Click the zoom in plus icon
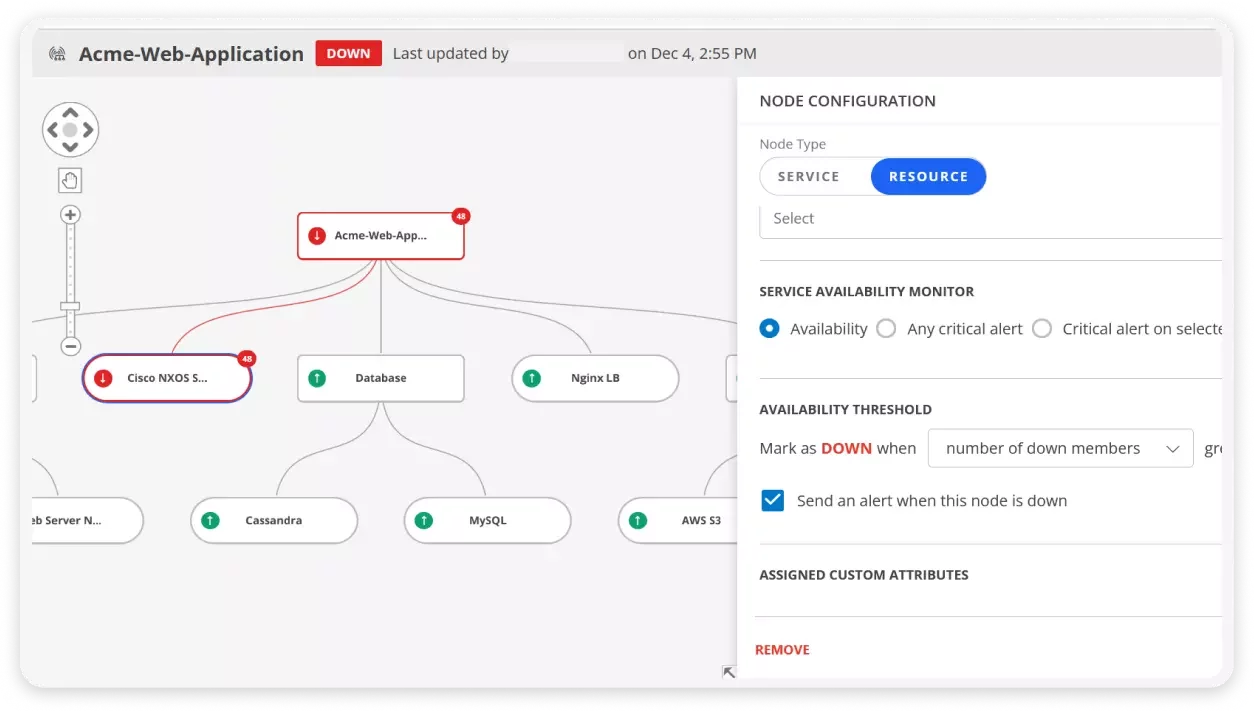The image size is (1254, 711). tap(70, 215)
